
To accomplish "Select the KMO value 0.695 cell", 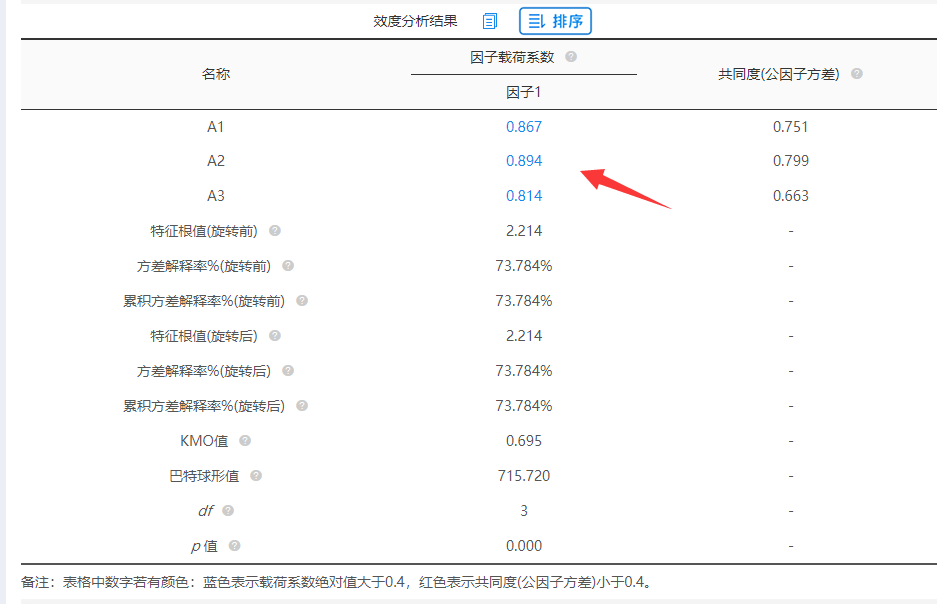I will tap(523, 441).
